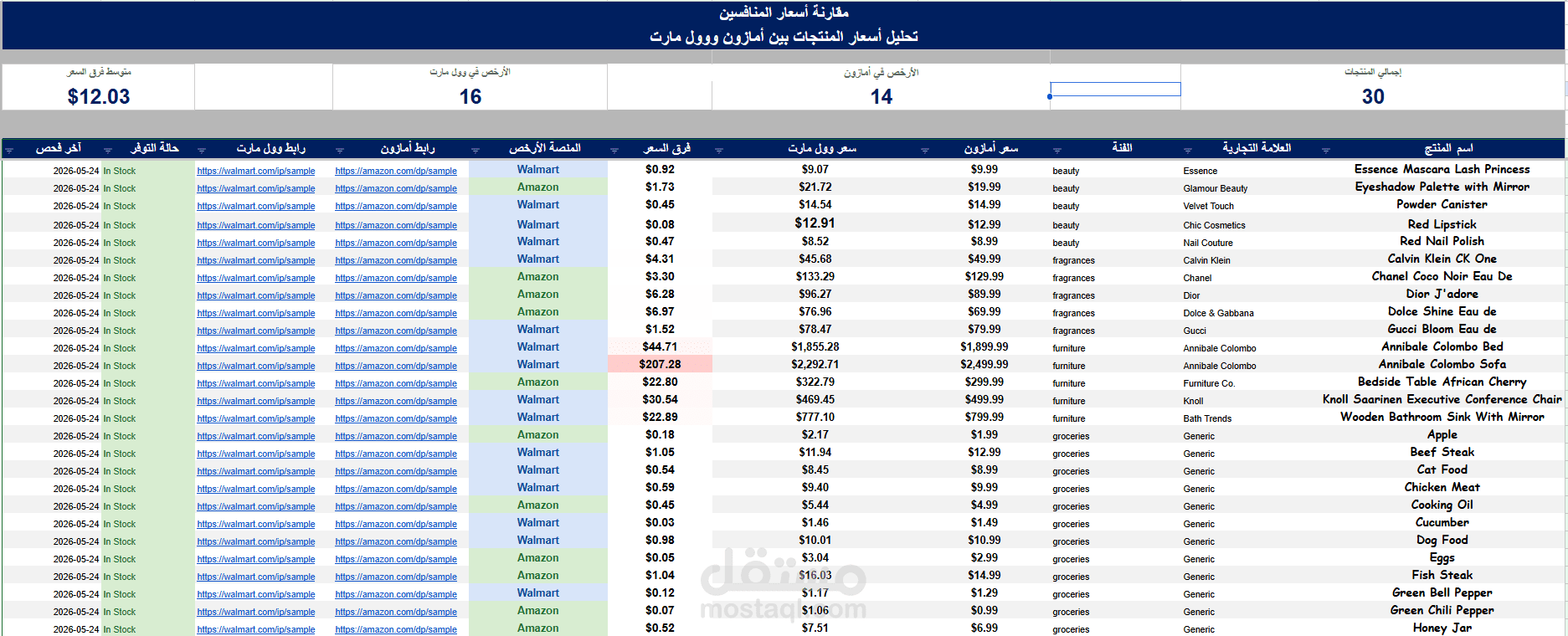This screenshot has width=1568, height=636.
Task: Select the $12.03 average price difference value
Action: [99, 97]
